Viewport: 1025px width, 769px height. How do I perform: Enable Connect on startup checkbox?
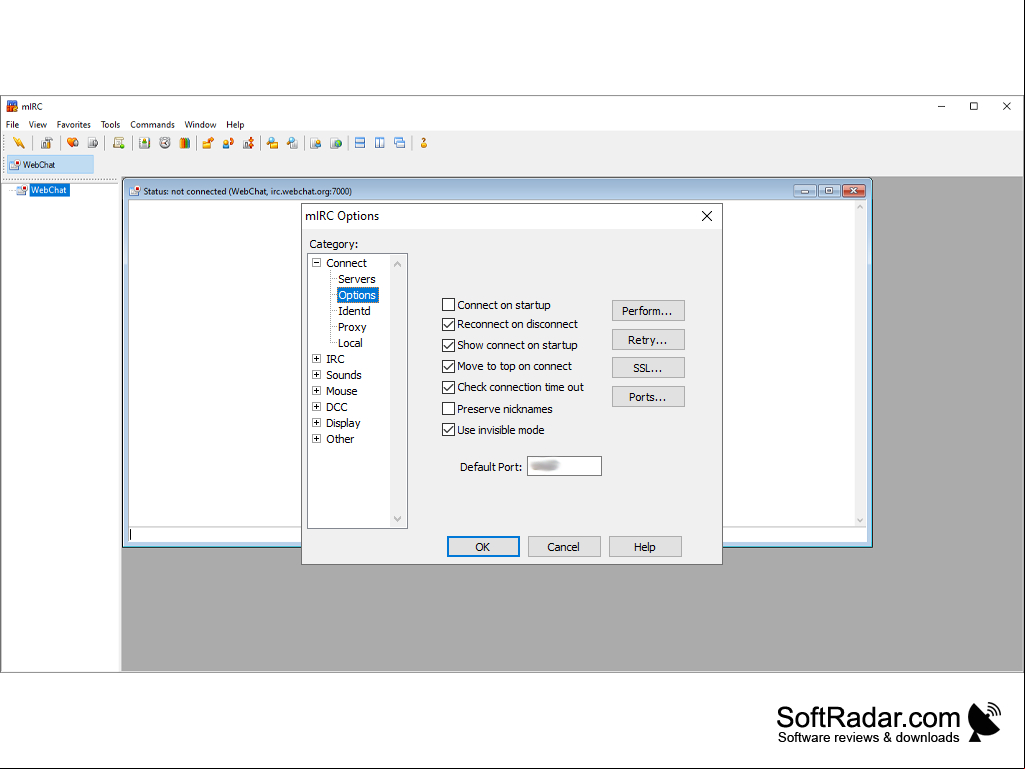click(448, 305)
